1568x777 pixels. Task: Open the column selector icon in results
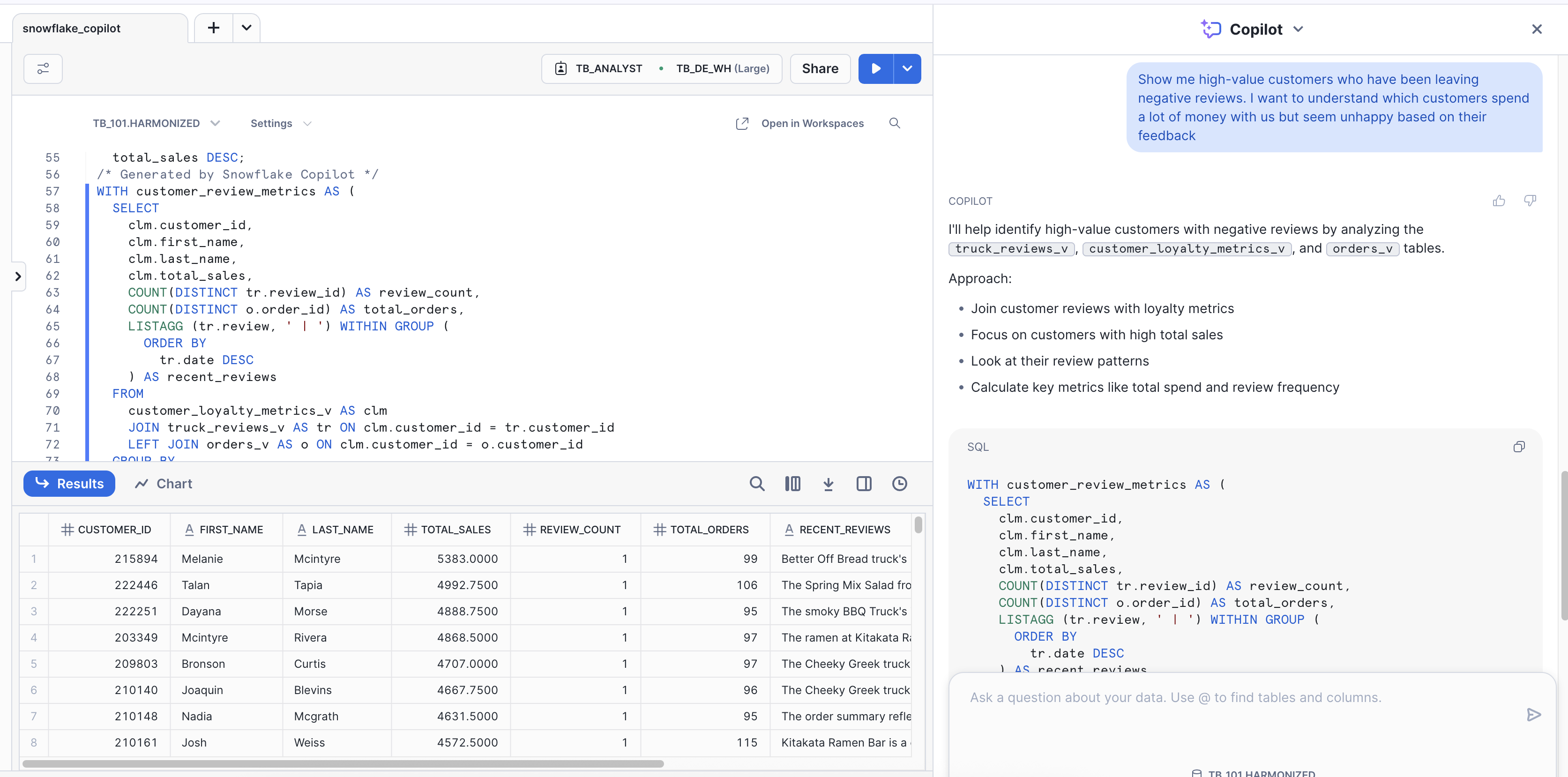[792, 484]
